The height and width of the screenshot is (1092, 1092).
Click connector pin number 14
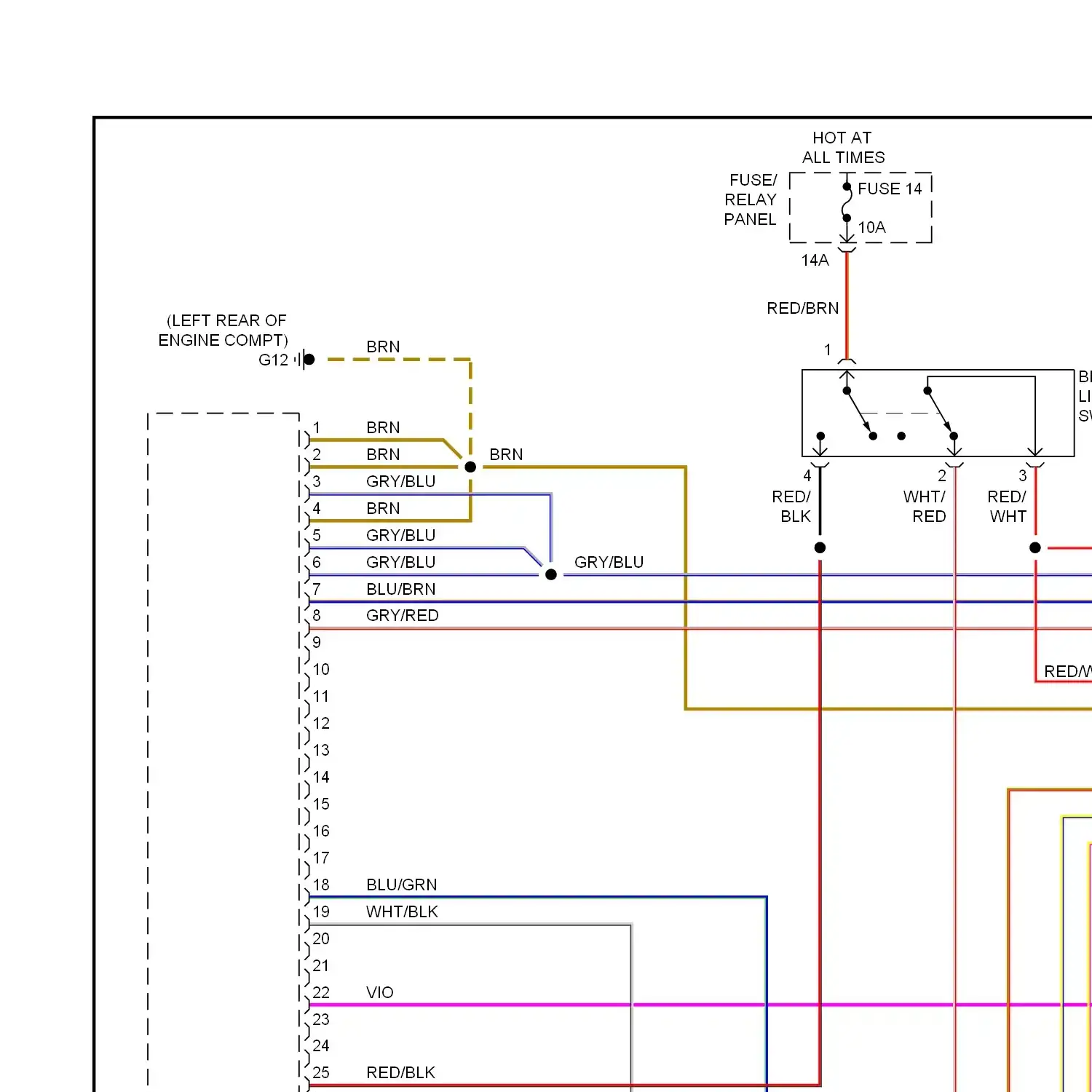point(321,778)
